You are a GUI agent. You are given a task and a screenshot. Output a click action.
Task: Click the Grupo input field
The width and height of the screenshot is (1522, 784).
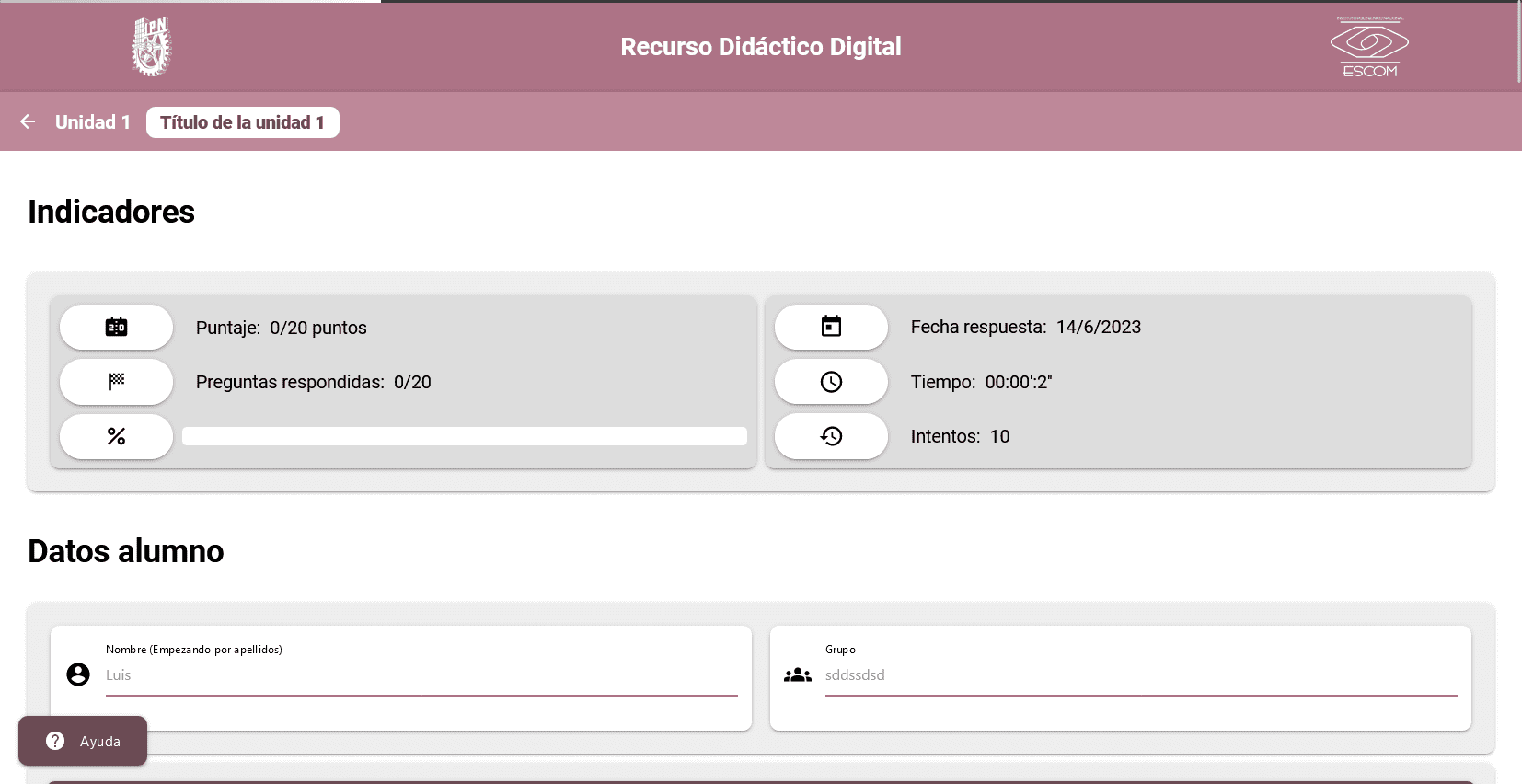click(x=1140, y=675)
